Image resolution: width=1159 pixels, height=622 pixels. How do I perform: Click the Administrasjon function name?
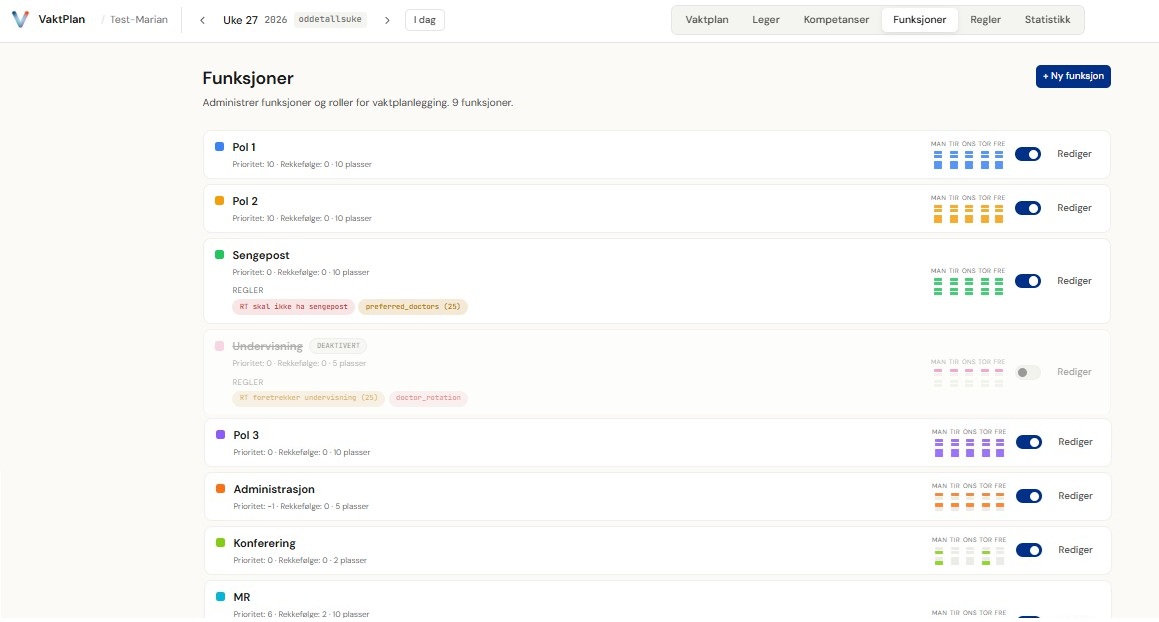pyautogui.click(x=274, y=489)
